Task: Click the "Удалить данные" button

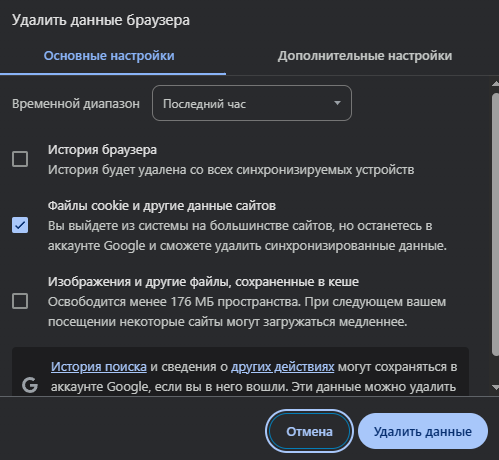Action: pos(423,431)
